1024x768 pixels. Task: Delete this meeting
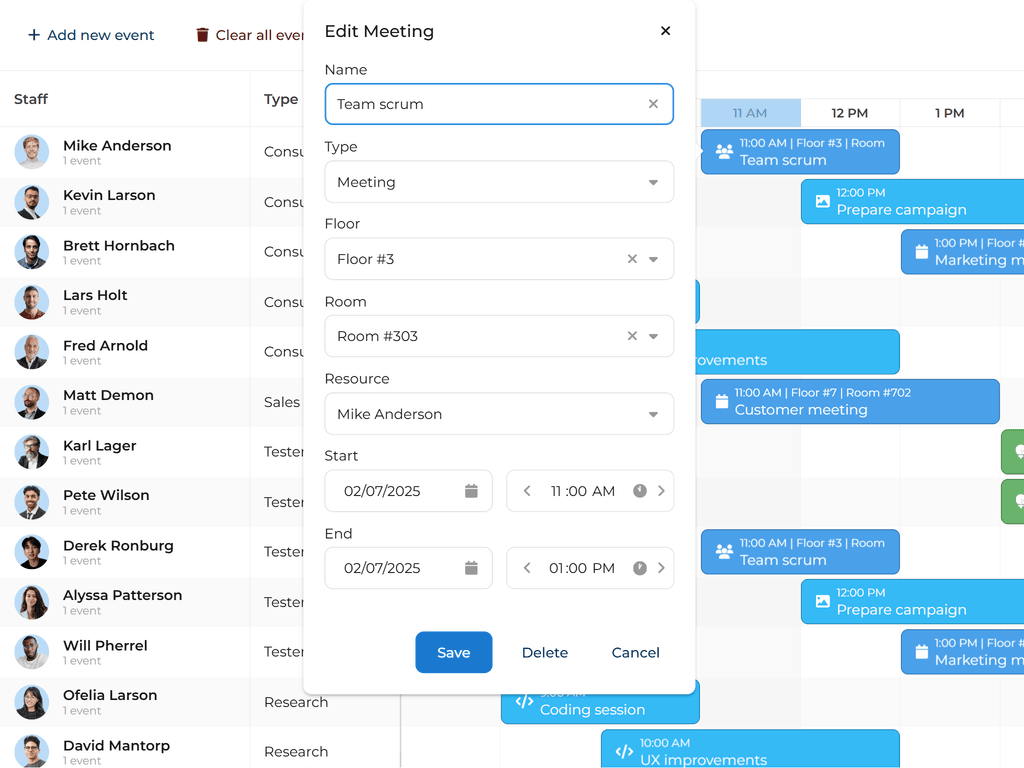click(544, 652)
